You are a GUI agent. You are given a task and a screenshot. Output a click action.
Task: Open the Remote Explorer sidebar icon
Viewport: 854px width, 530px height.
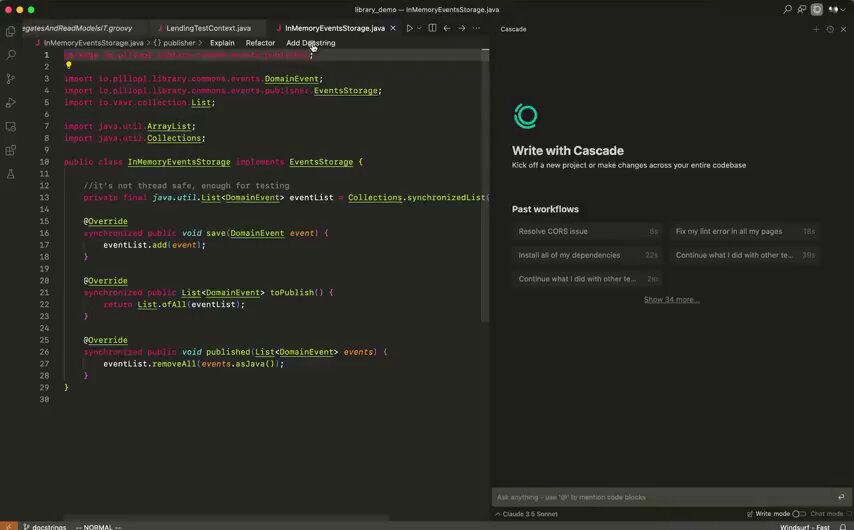[x=10, y=127]
